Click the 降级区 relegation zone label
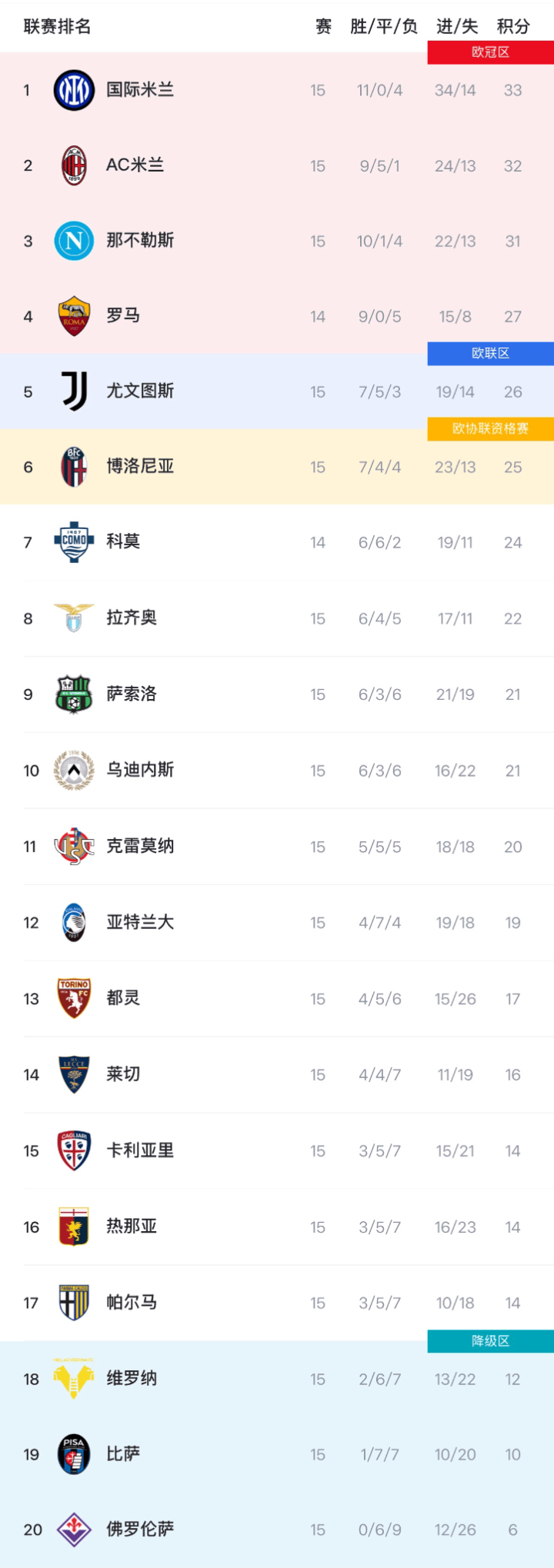The image size is (554, 1568). coord(491,1341)
